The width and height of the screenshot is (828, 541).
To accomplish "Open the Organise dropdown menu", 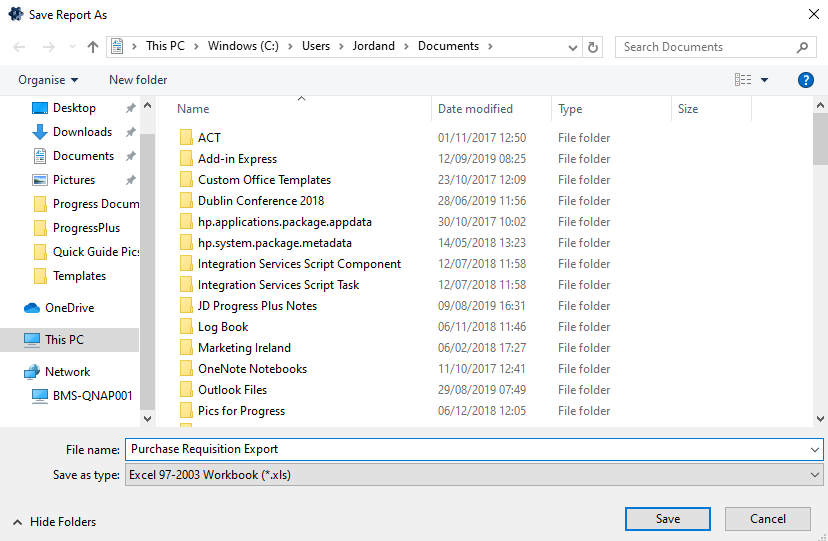I will click(x=48, y=80).
